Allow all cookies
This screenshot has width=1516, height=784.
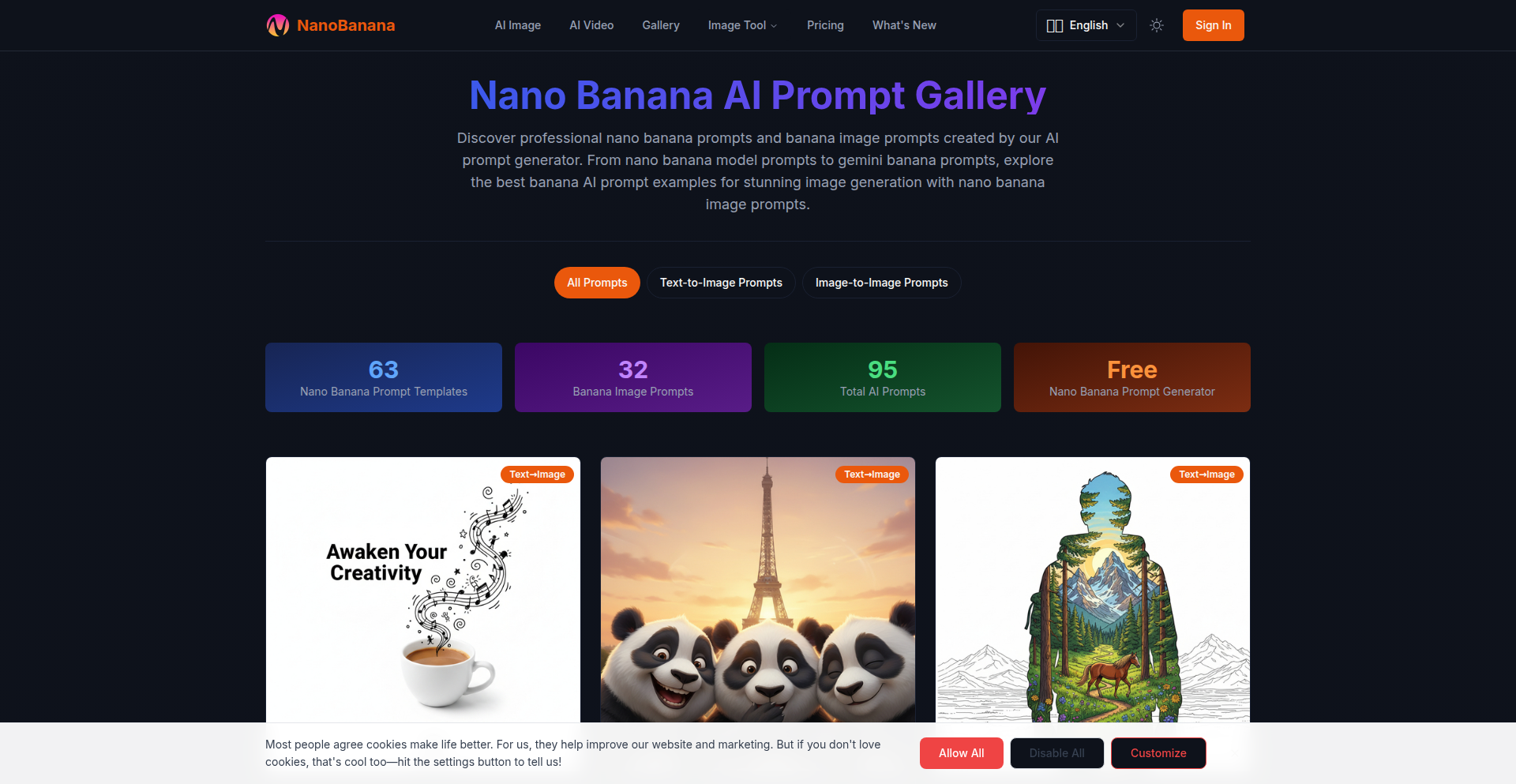click(x=961, y=753)
